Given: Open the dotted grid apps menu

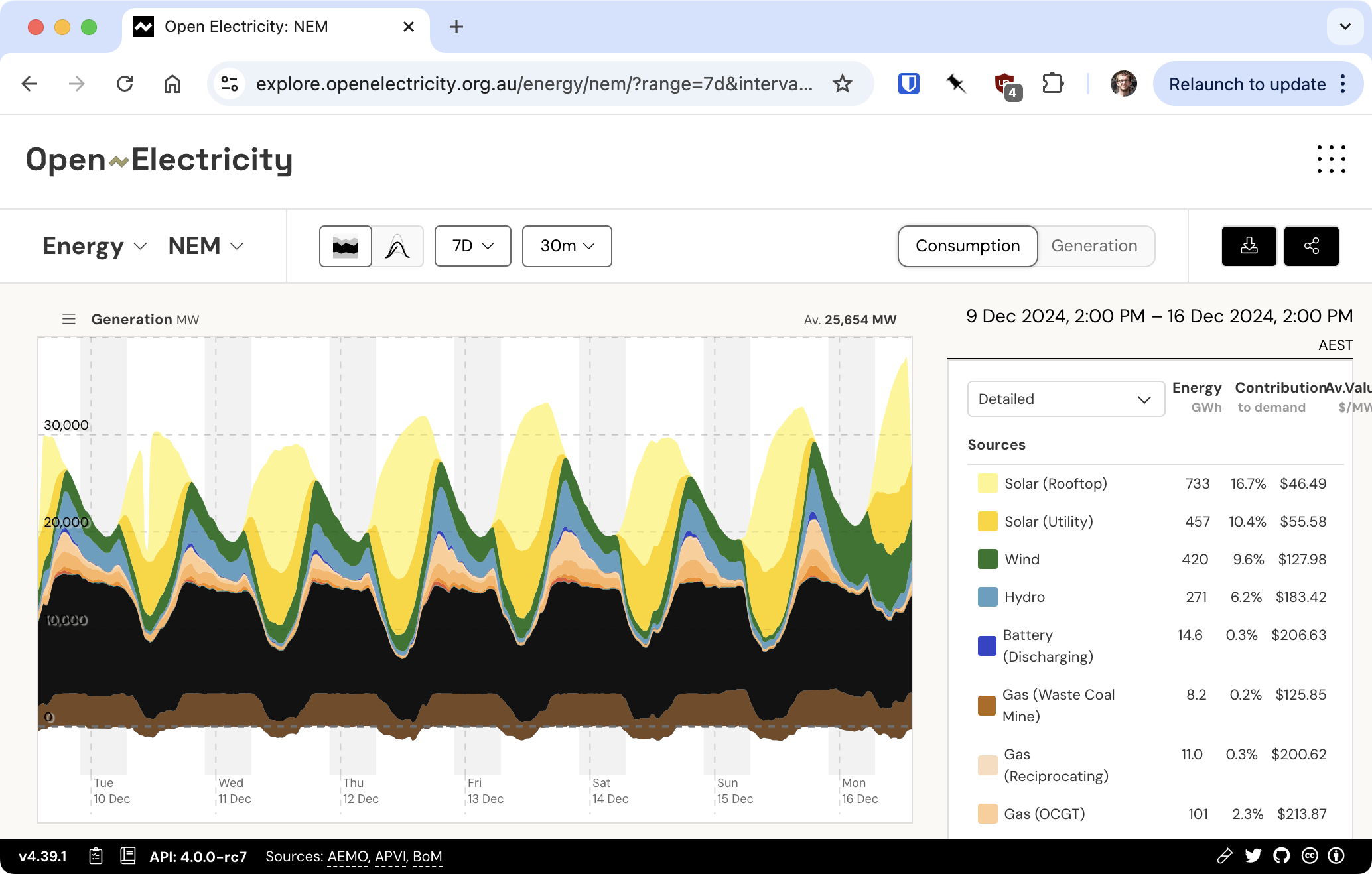Looking at the screenshot, I should coord(1331,159).
